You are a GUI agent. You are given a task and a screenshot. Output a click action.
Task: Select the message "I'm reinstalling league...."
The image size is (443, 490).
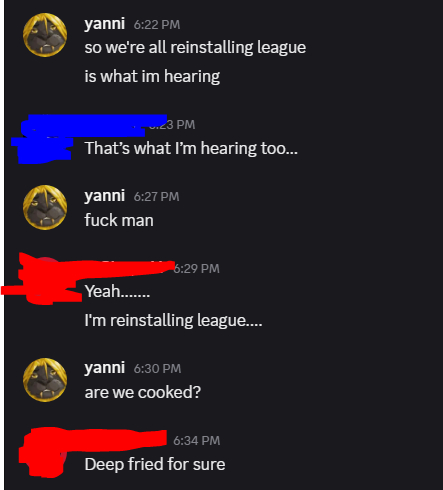173,320
